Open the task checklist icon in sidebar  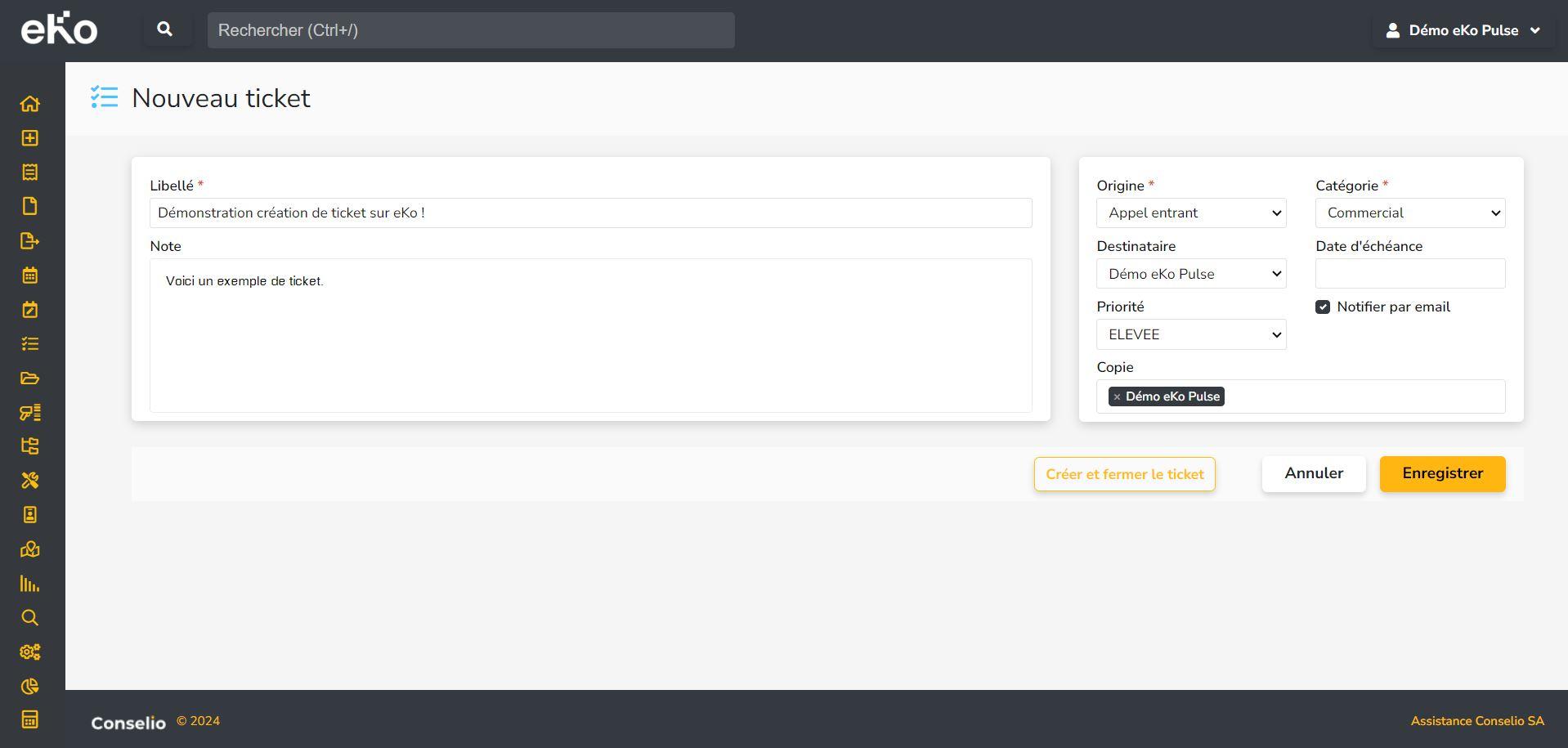point(30,344)
